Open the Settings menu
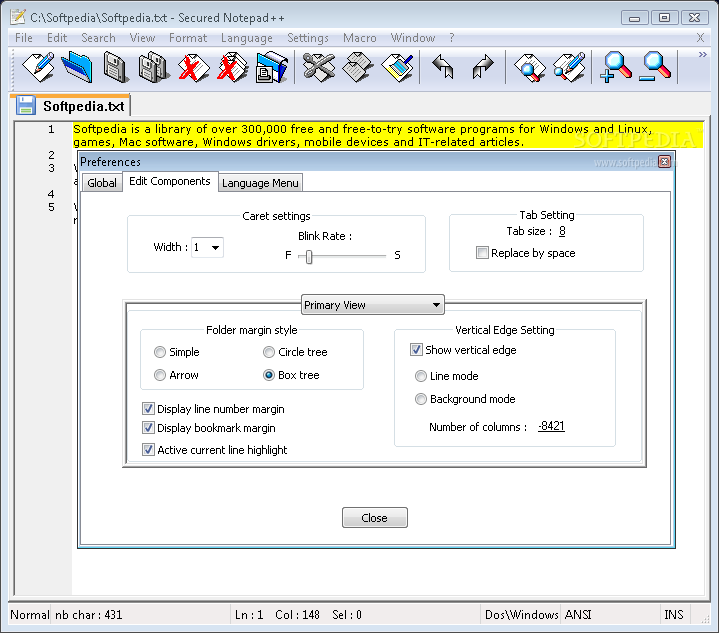 [308, 38]
